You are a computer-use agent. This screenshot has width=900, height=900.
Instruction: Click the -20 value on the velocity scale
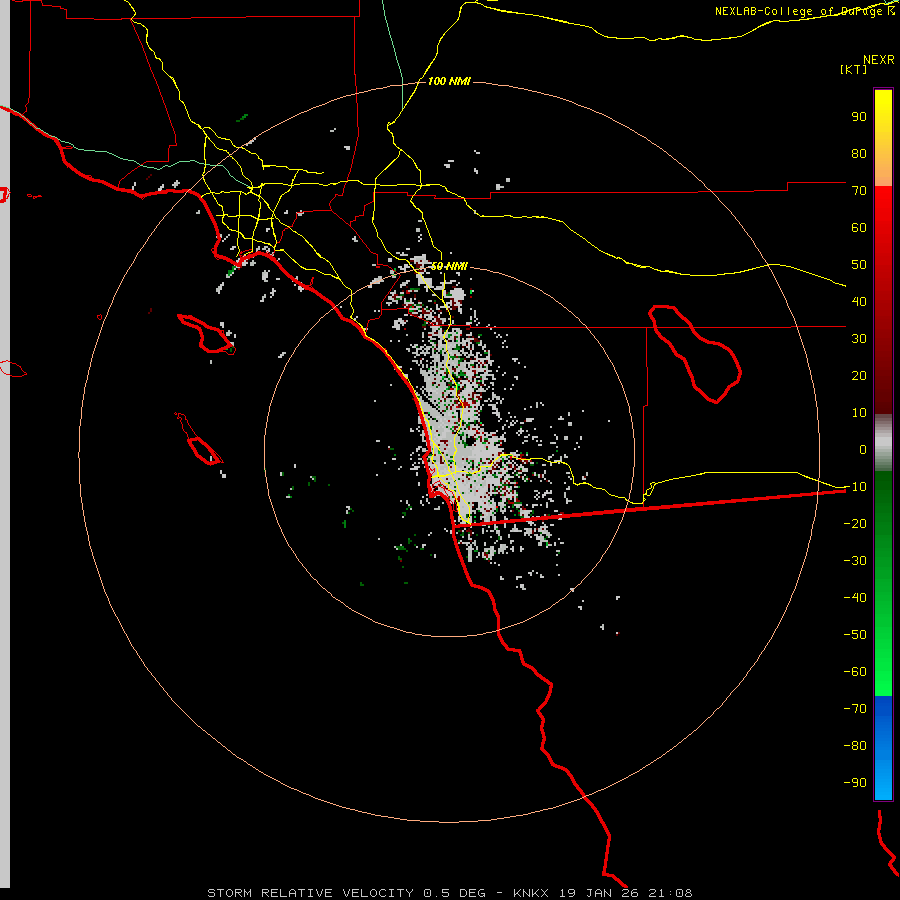(855, 524)
